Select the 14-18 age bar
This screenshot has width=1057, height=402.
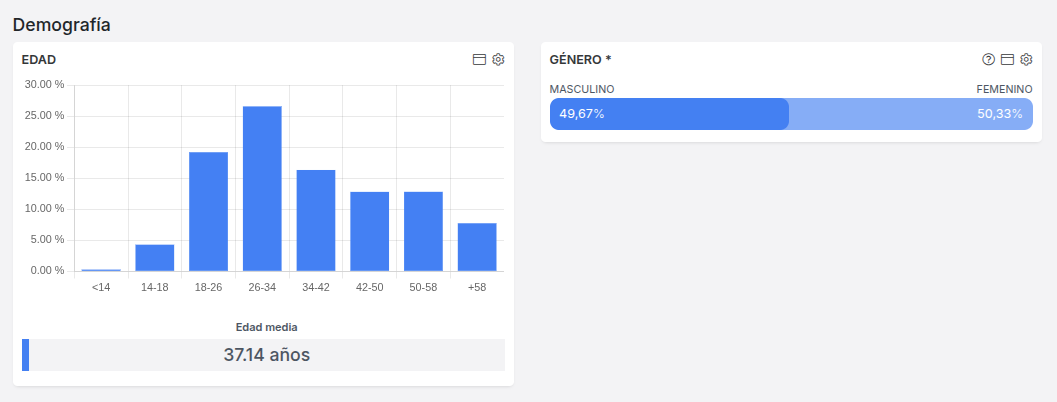(155, 258)
